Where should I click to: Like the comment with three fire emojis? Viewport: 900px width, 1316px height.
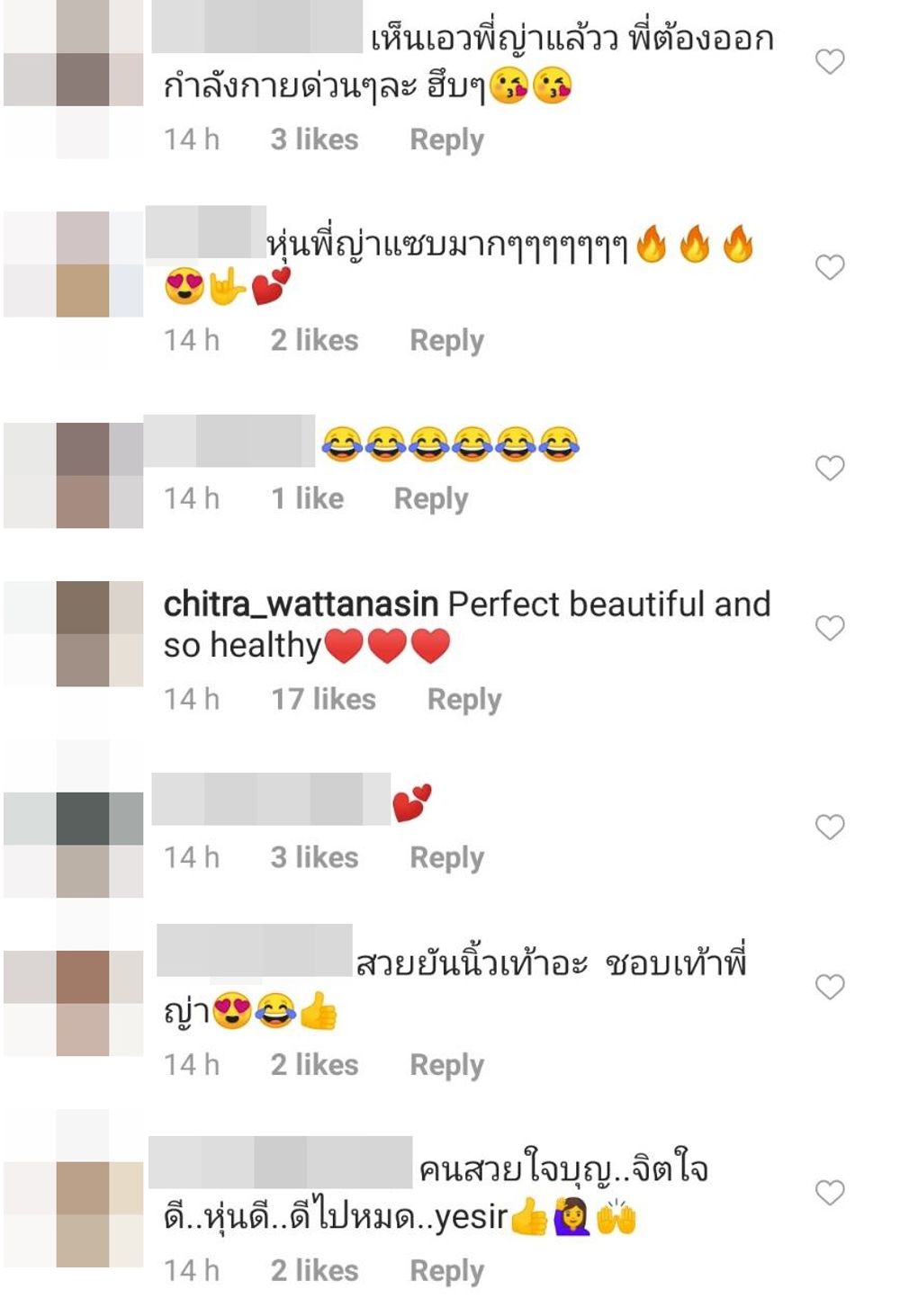(829, 267)
